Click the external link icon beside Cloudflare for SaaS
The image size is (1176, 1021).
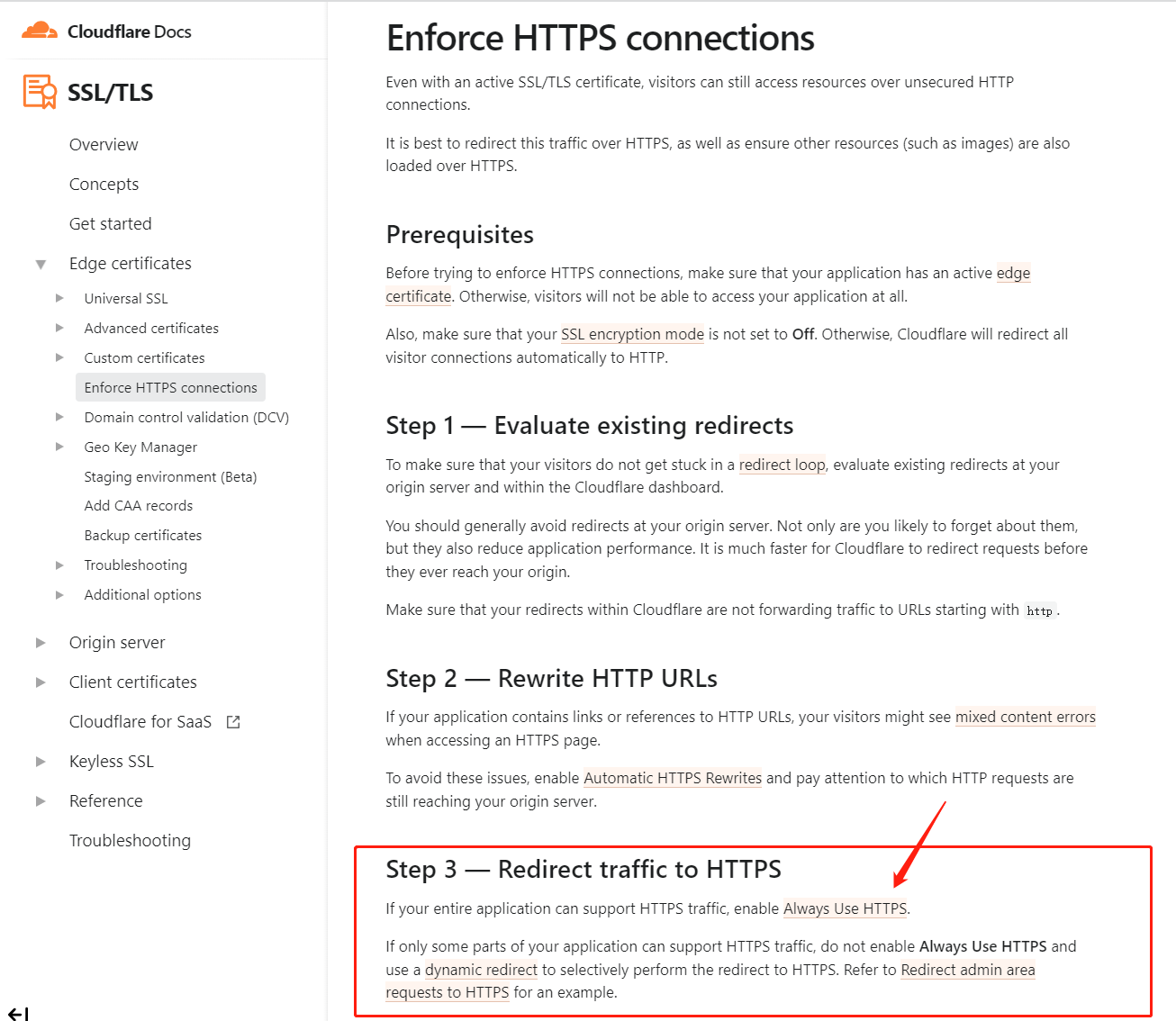click(x=233, y=722)
